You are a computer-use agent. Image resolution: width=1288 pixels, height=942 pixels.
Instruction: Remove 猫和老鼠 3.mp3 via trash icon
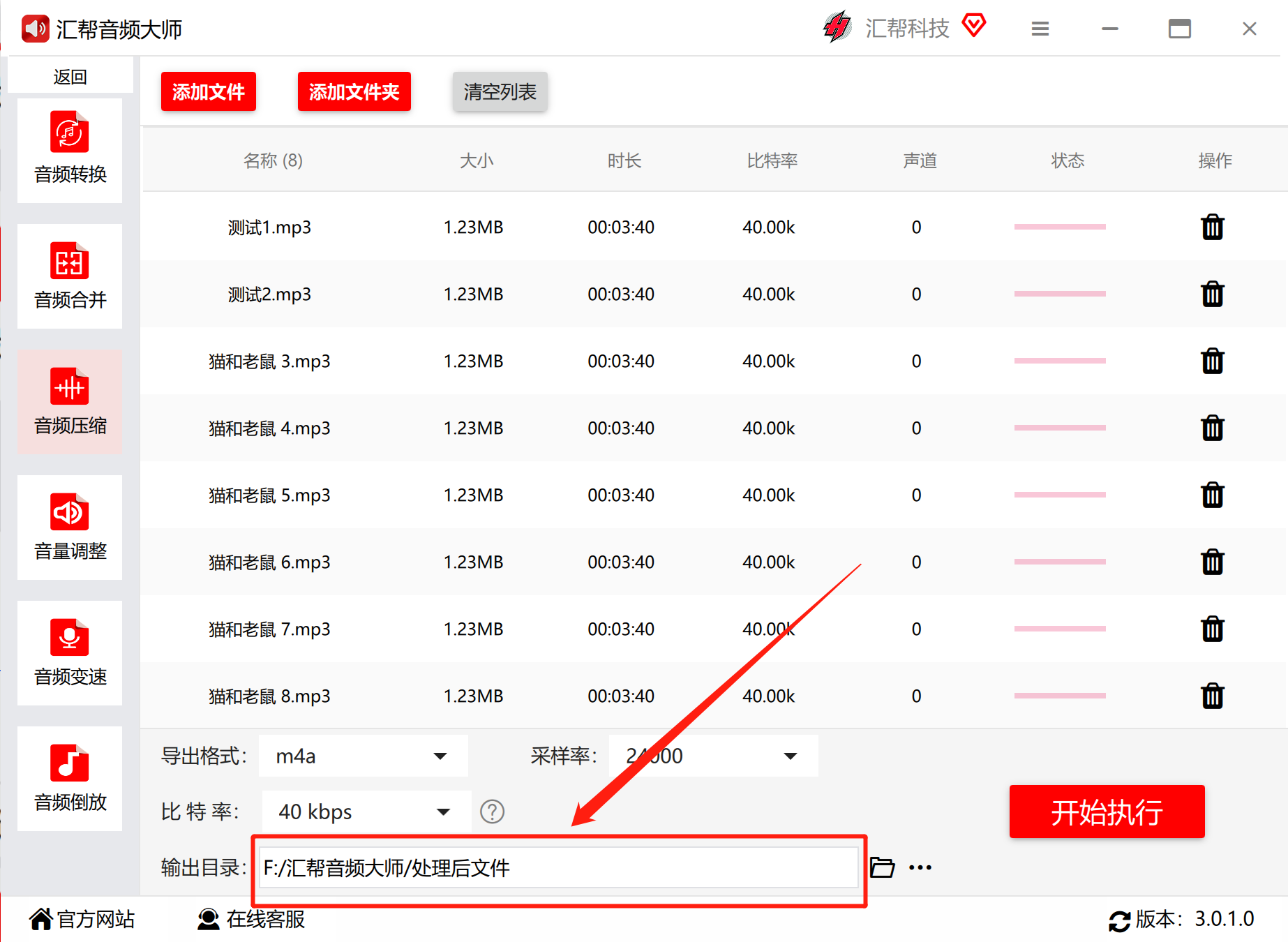tap(1213, 361)
